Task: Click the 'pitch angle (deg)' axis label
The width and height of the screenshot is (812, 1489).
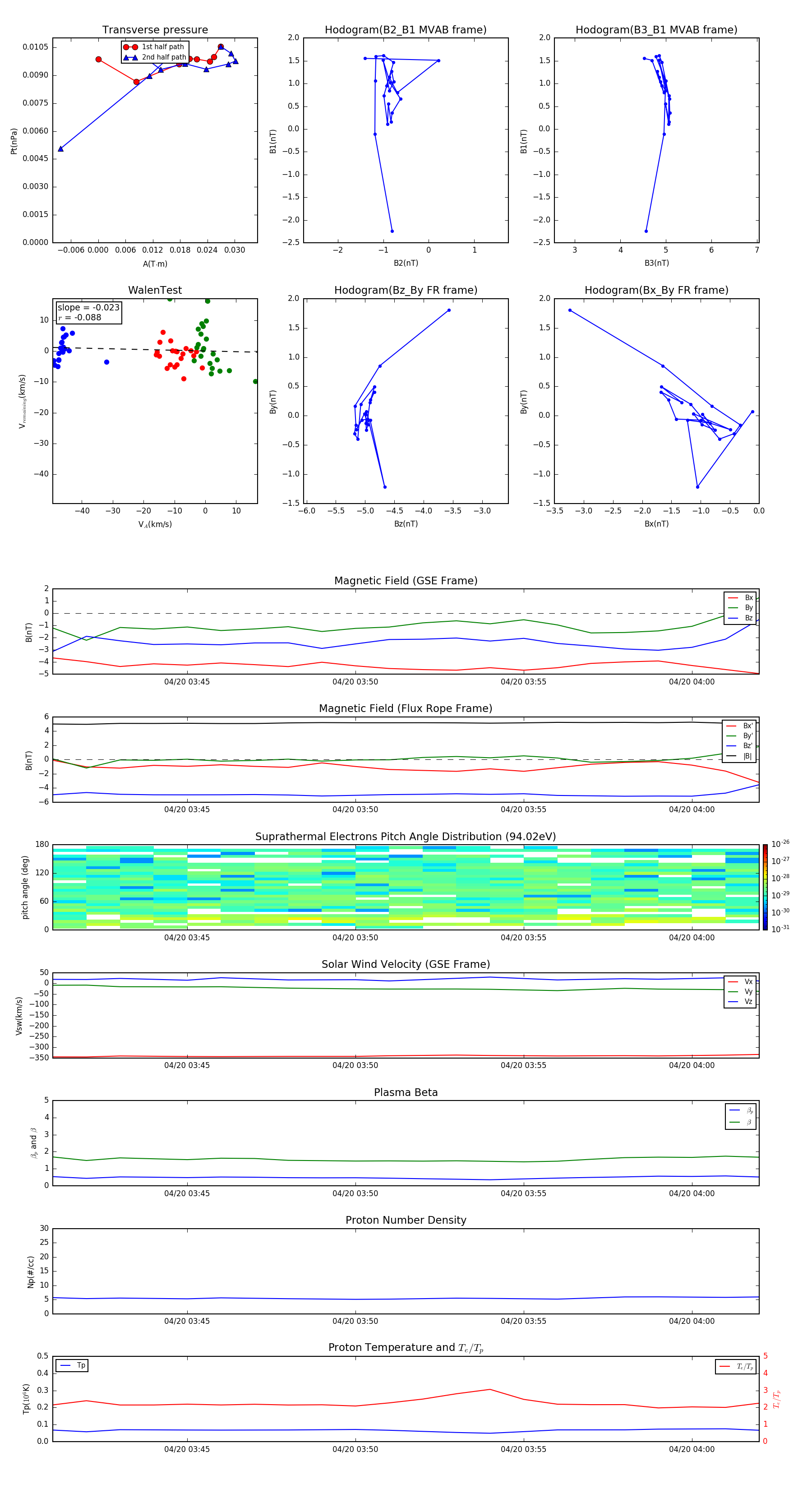Action: point(25,887)
